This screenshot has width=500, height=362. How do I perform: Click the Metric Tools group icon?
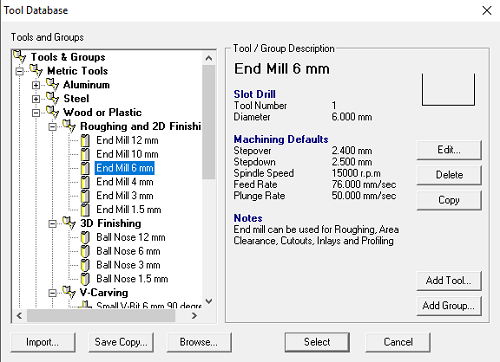click(x=36, y=70)
